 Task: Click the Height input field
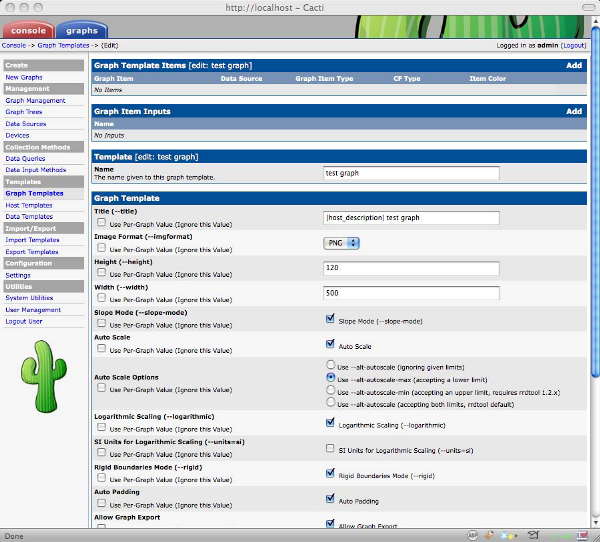[411, 268]
